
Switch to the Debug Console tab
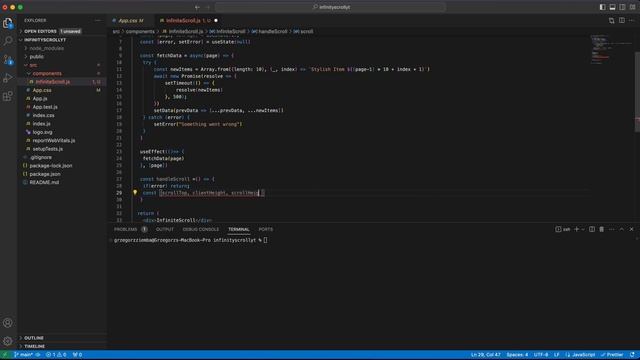[x=200, y=229]
